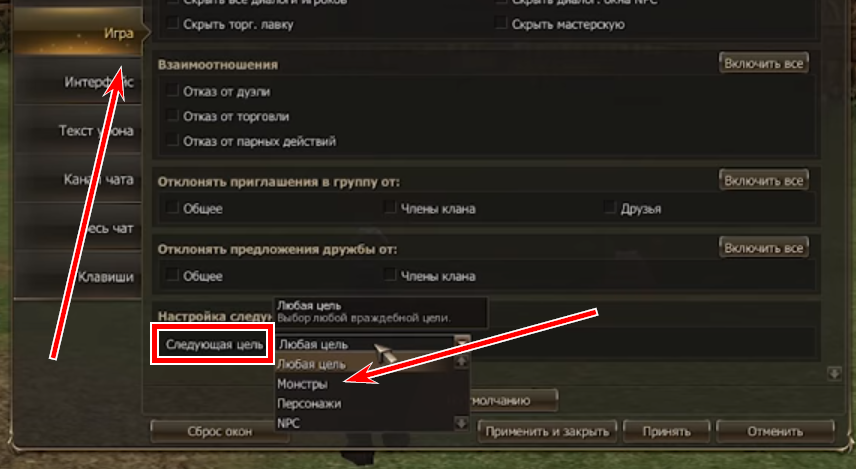Click Включить все for Взаимоотношения
The width and height of the screenshot is (856, 469).
764,63
